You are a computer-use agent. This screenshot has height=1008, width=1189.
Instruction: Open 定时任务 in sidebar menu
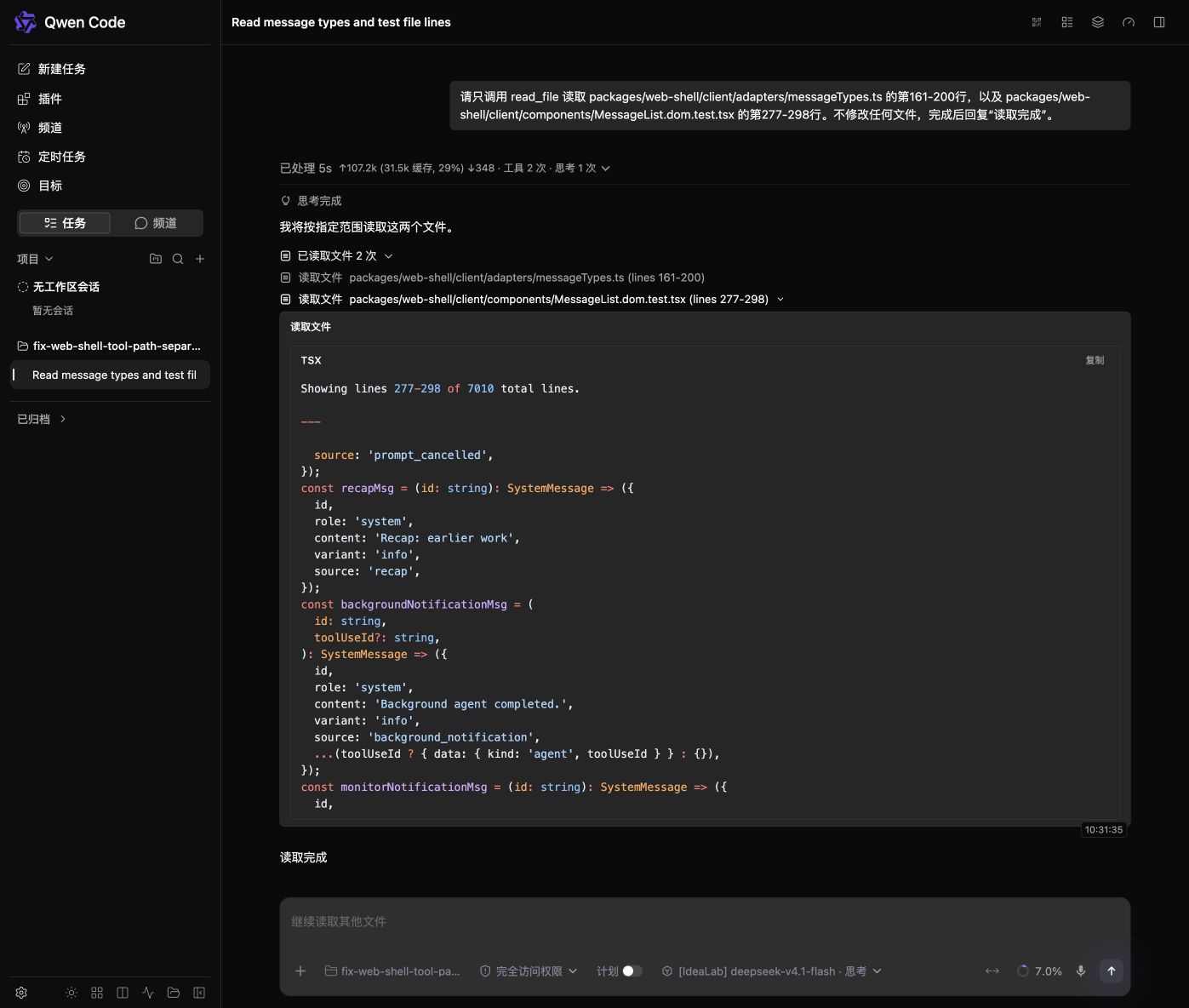[x=53, y=157]
